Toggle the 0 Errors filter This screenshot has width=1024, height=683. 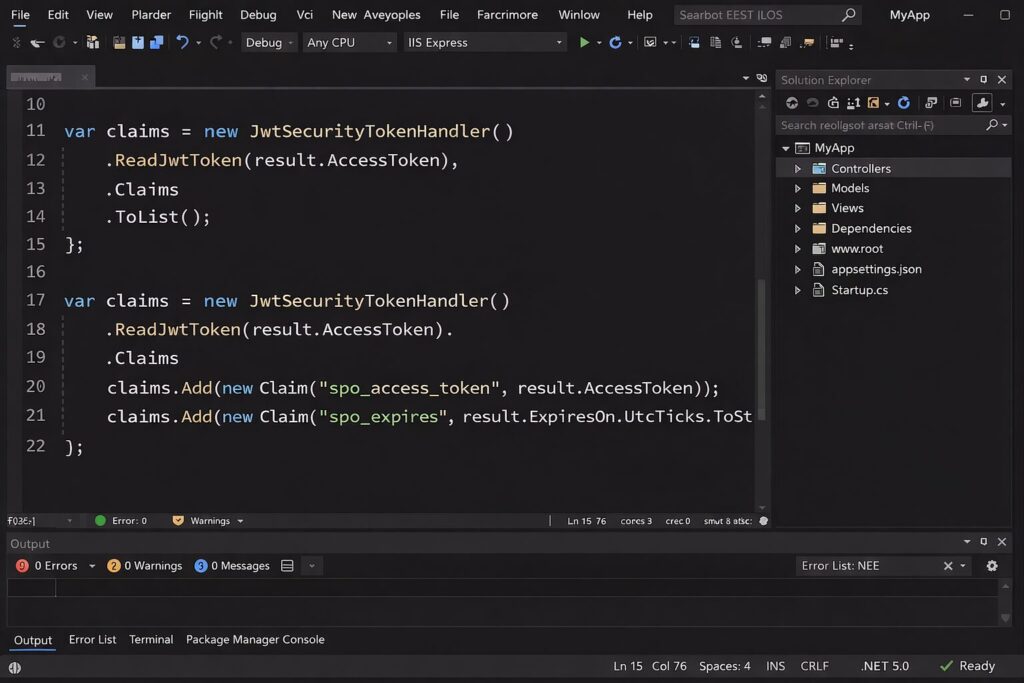[x=47, y=566]
